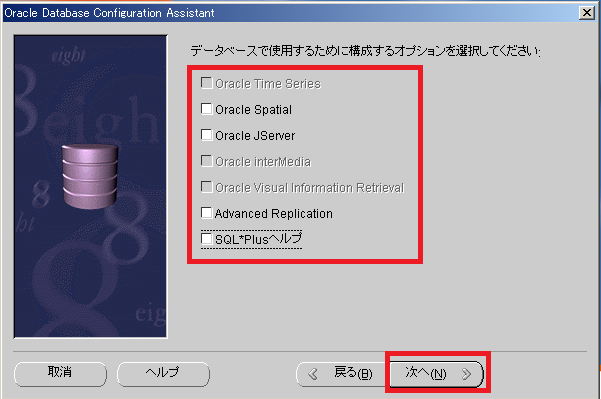The width and height of the screenshot is (601, 399).
Task: Check the Oracle JServer checkbox
Action: click(x=207, y=135)
